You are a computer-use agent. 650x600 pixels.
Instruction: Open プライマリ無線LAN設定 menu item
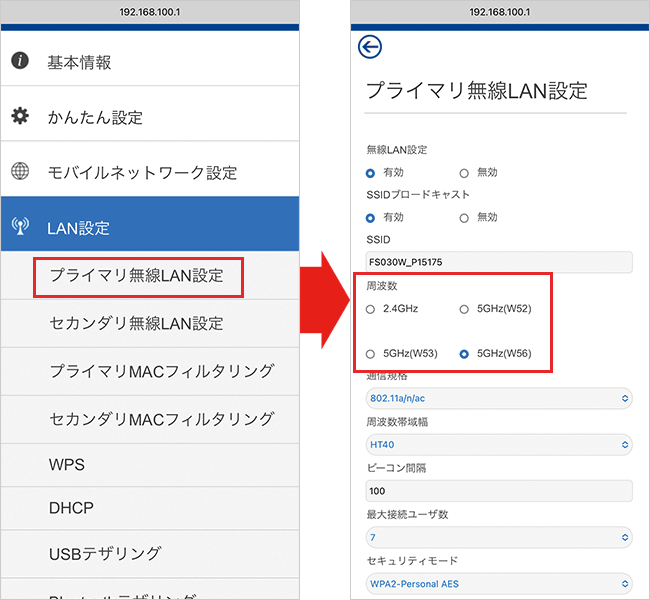click(x=137, y=276)
